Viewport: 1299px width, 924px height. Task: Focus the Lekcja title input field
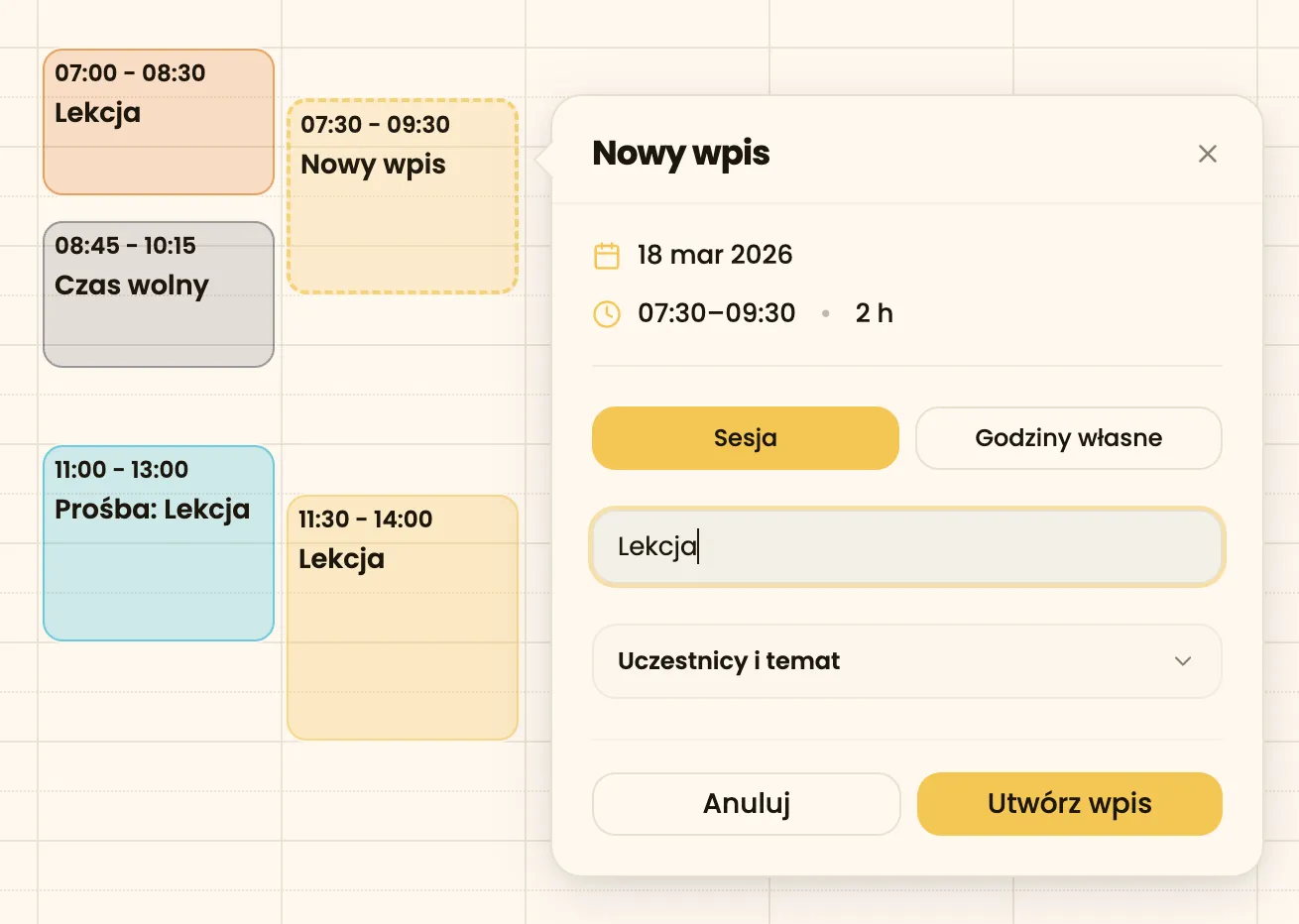coord(906,546)
